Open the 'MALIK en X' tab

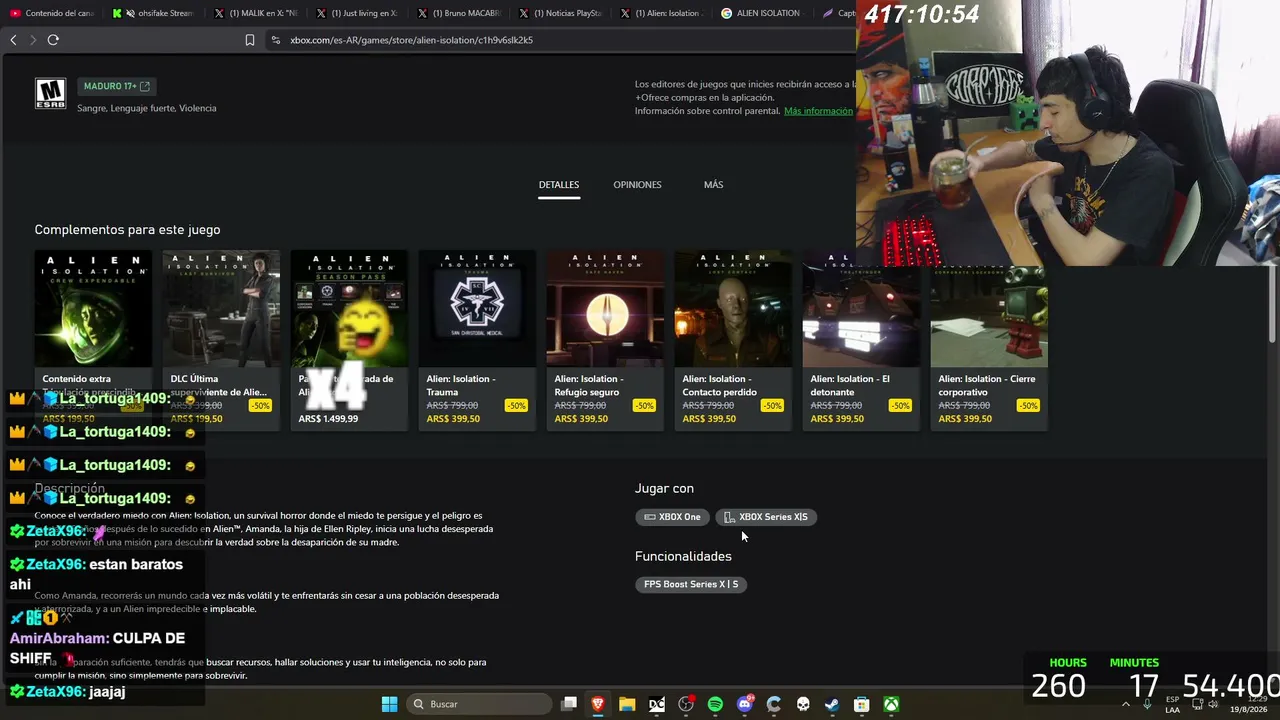click(x=255, y=13)
